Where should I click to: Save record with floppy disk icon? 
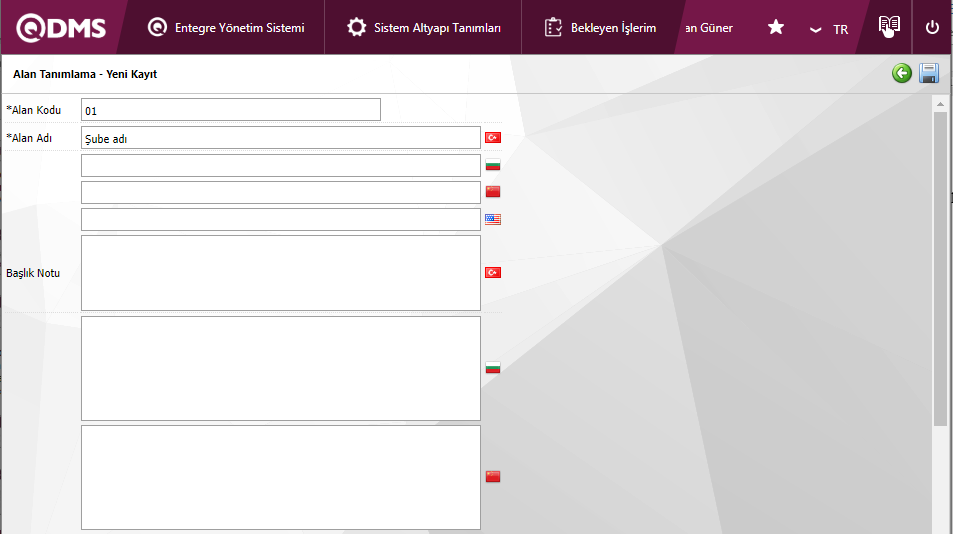pyautogui.click(x=929, y=74)
